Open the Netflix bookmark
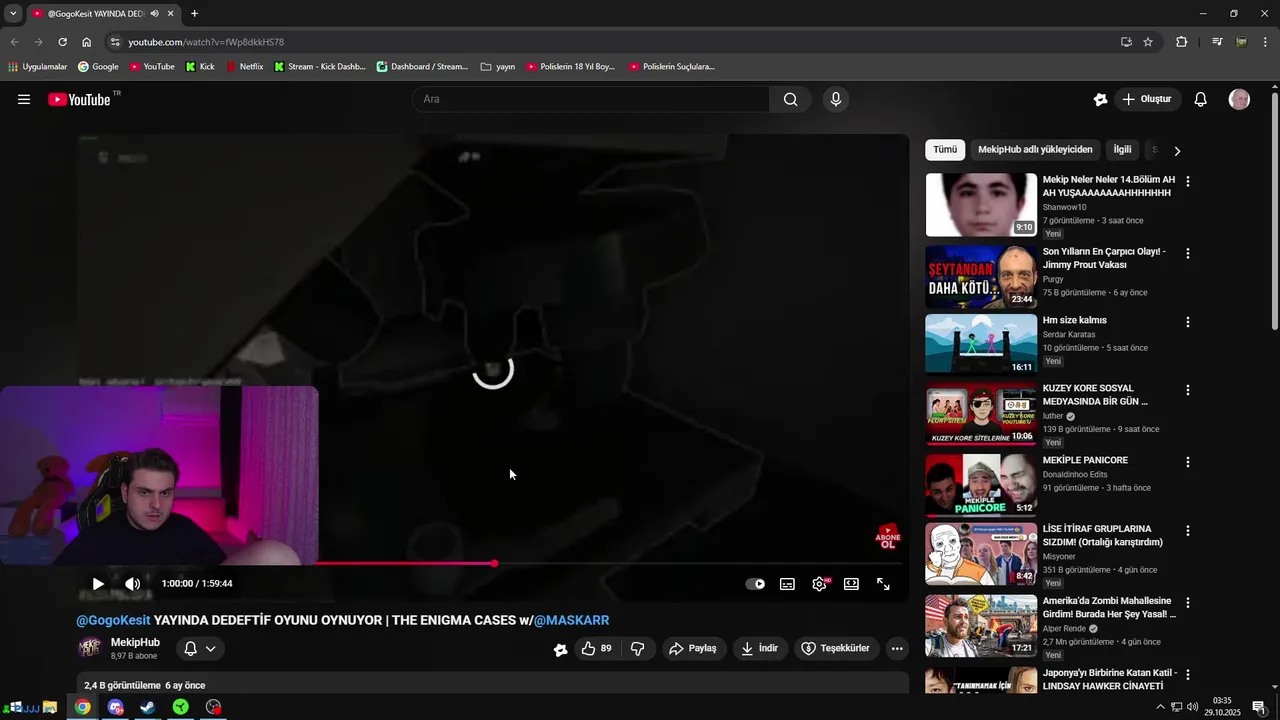Viewport: 1280px width, 720px height. pyautogui.click(x=244, y=67)
